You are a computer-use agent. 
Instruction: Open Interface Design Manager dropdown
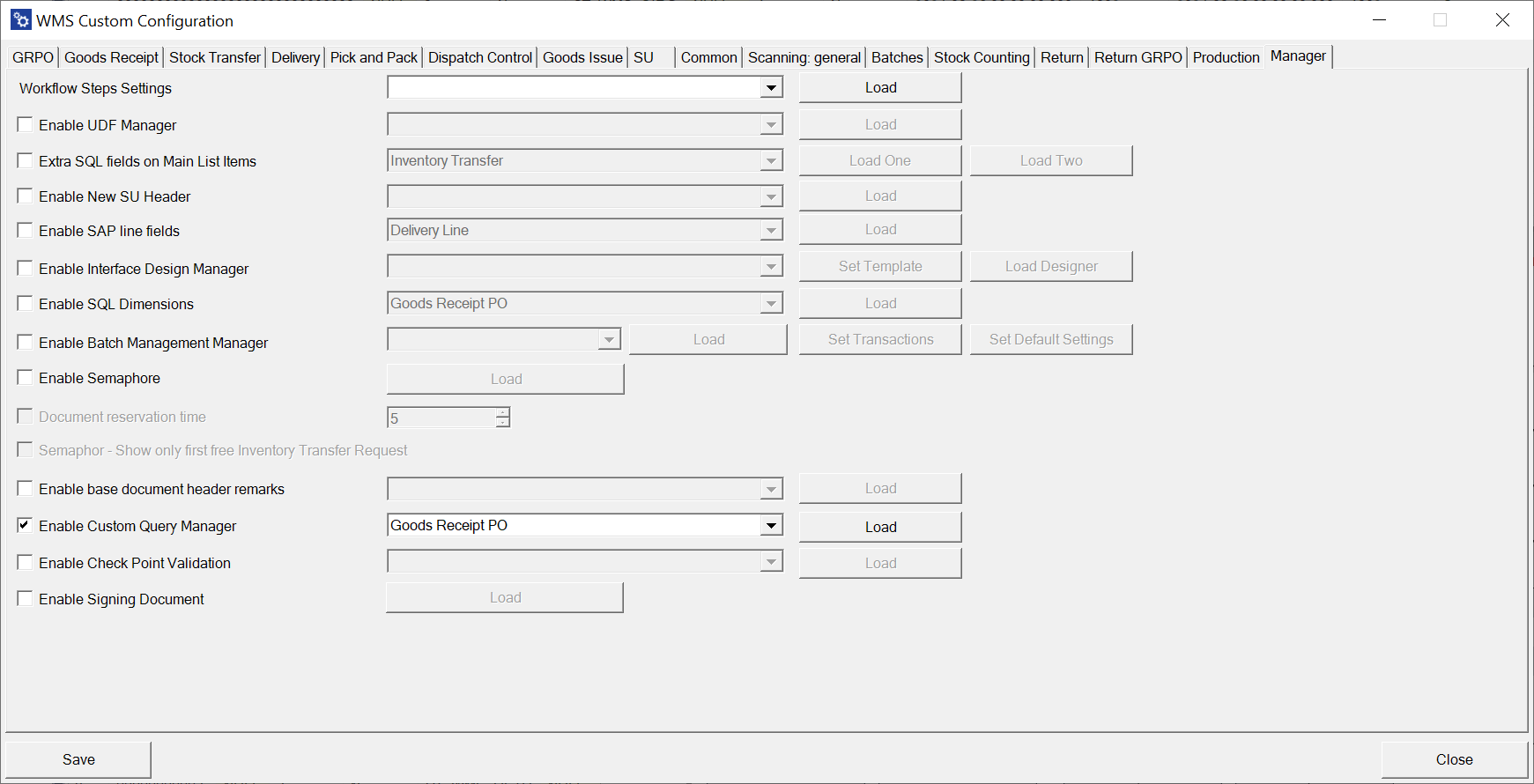click(x=771, y=266)
